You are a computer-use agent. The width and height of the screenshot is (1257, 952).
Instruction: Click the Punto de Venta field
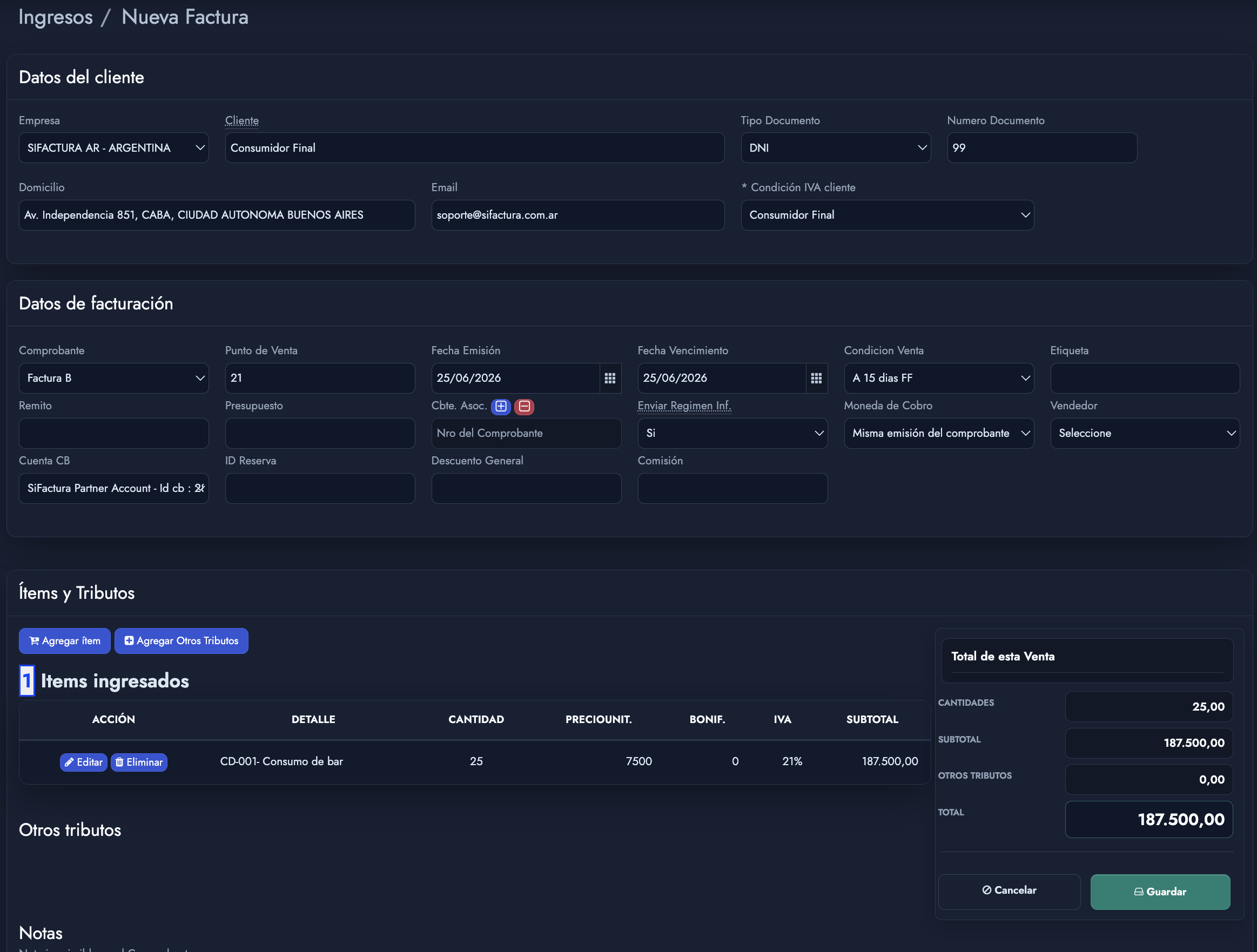click(320, 379)
